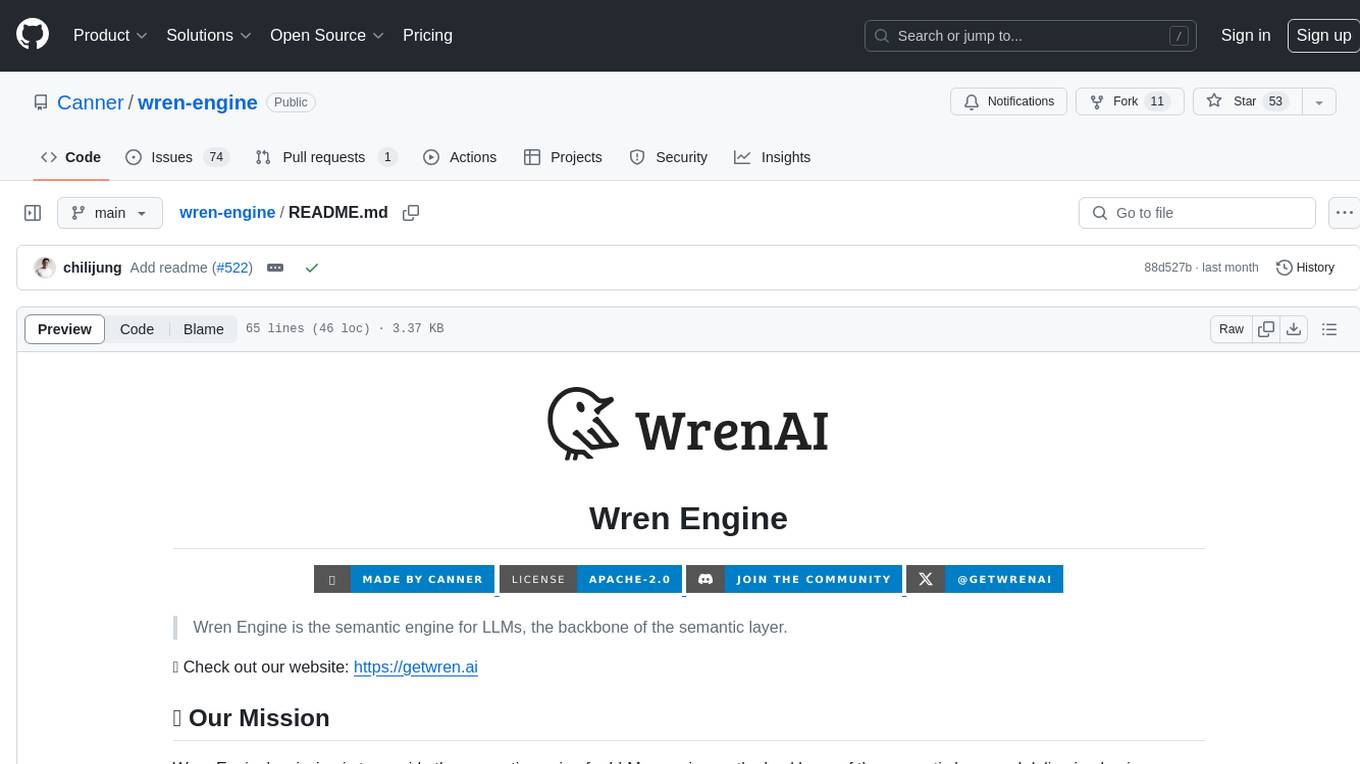Image resolution: width=1360 pixels, height=764 pixels.
Task: Click the Made by Canner badge
Action: 404,579
